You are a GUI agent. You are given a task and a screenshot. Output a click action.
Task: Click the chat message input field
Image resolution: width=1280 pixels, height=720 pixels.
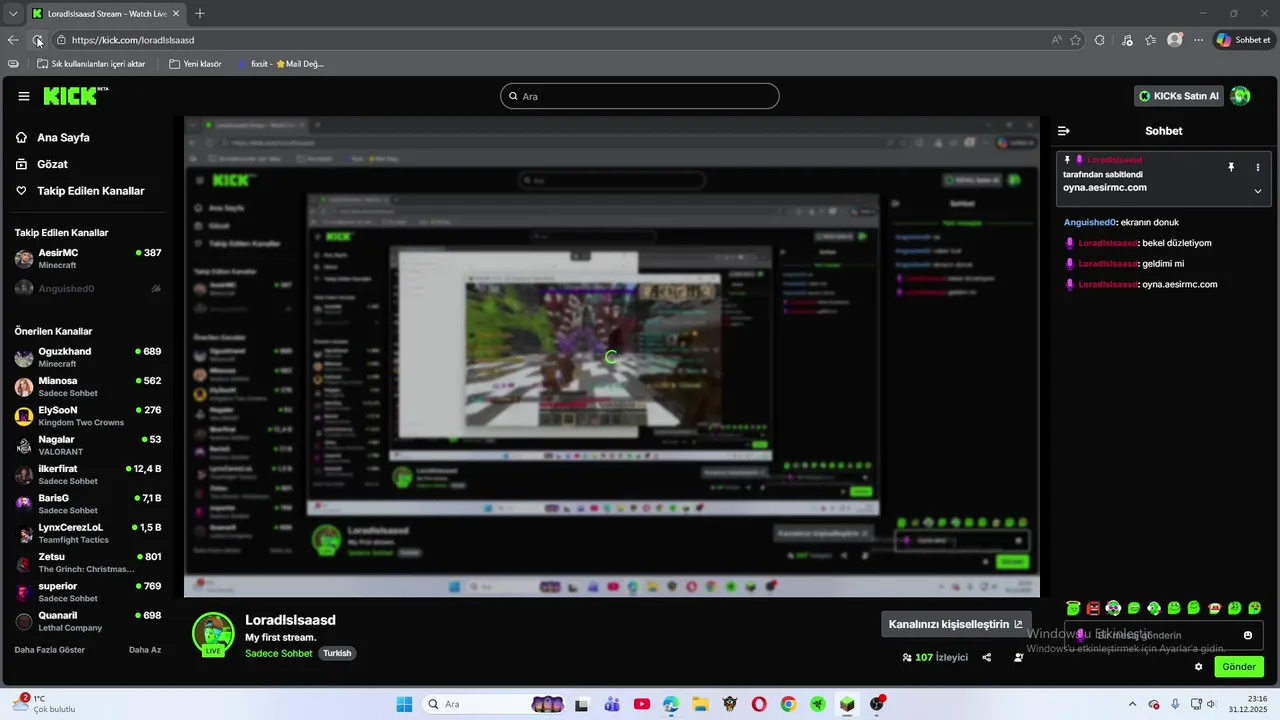pyautogui.click(x=1163, y=635)
